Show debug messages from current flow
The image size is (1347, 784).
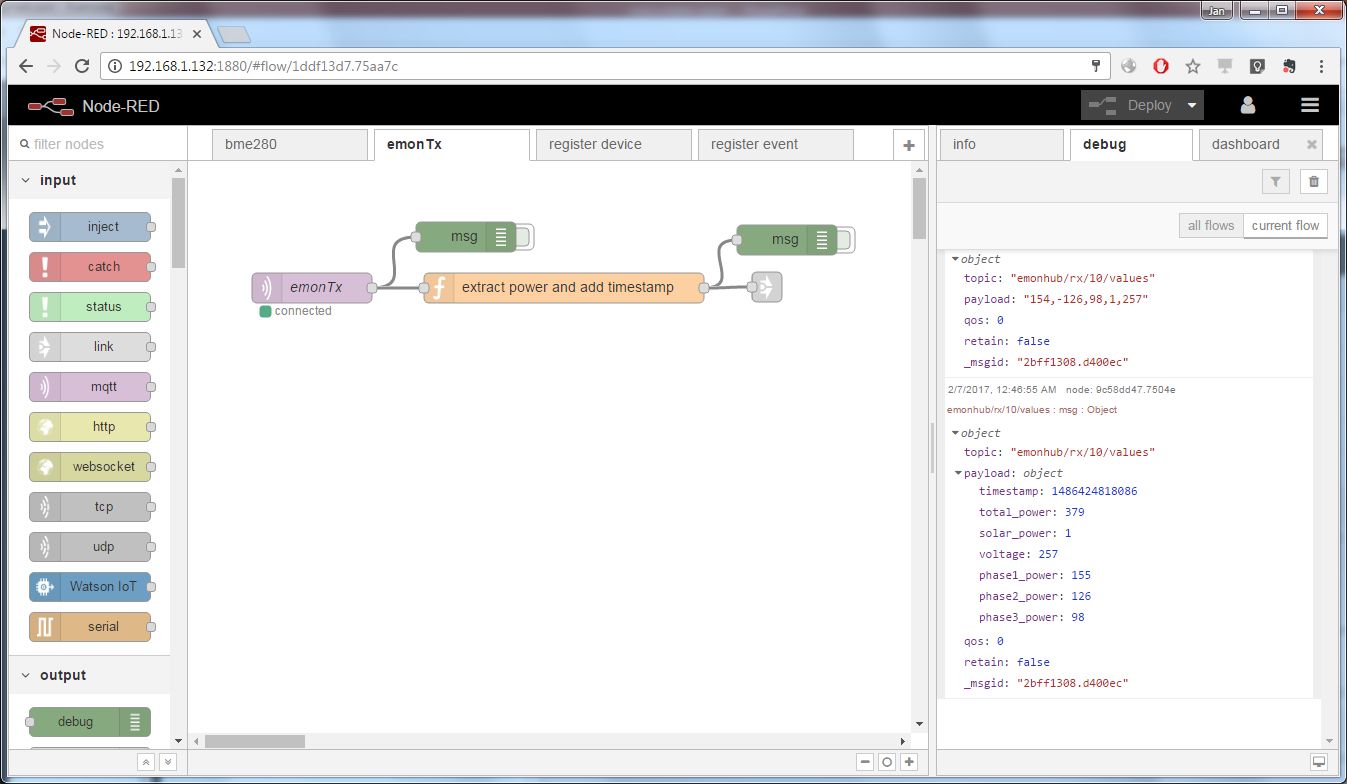coord(1285,226)
